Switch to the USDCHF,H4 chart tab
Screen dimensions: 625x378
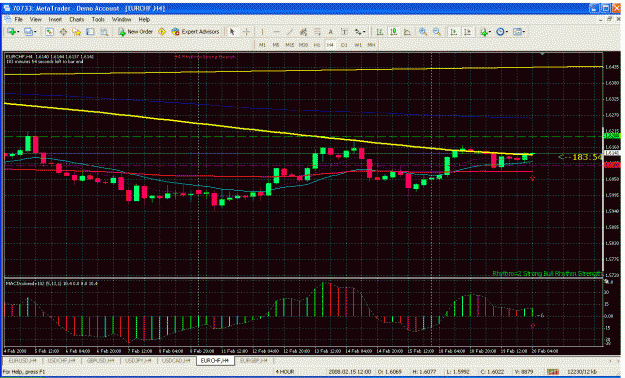[x=62, y=360]
